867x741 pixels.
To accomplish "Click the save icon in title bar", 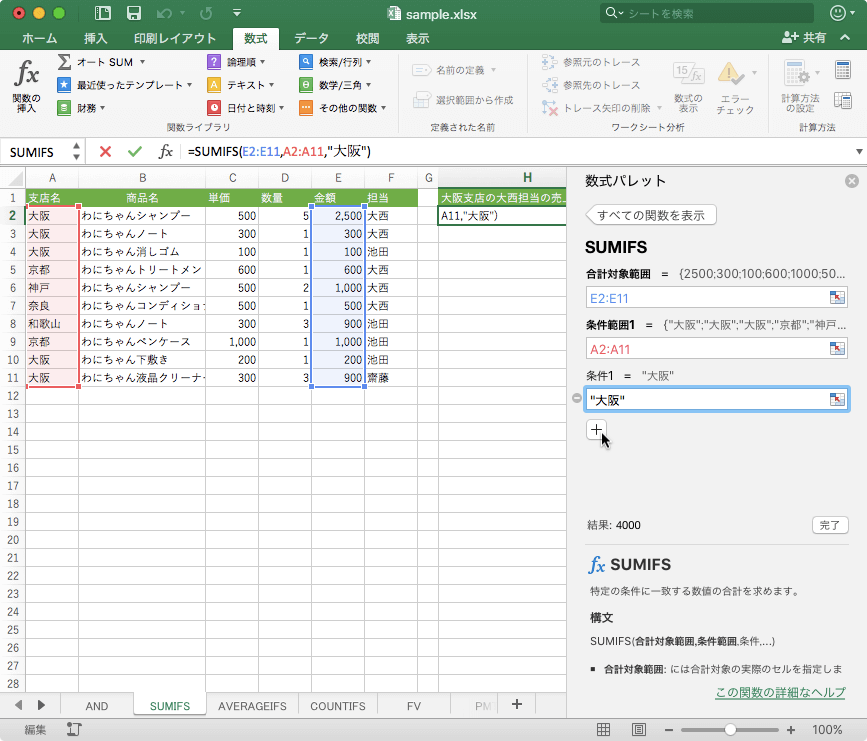I will (x=133, y=14).
